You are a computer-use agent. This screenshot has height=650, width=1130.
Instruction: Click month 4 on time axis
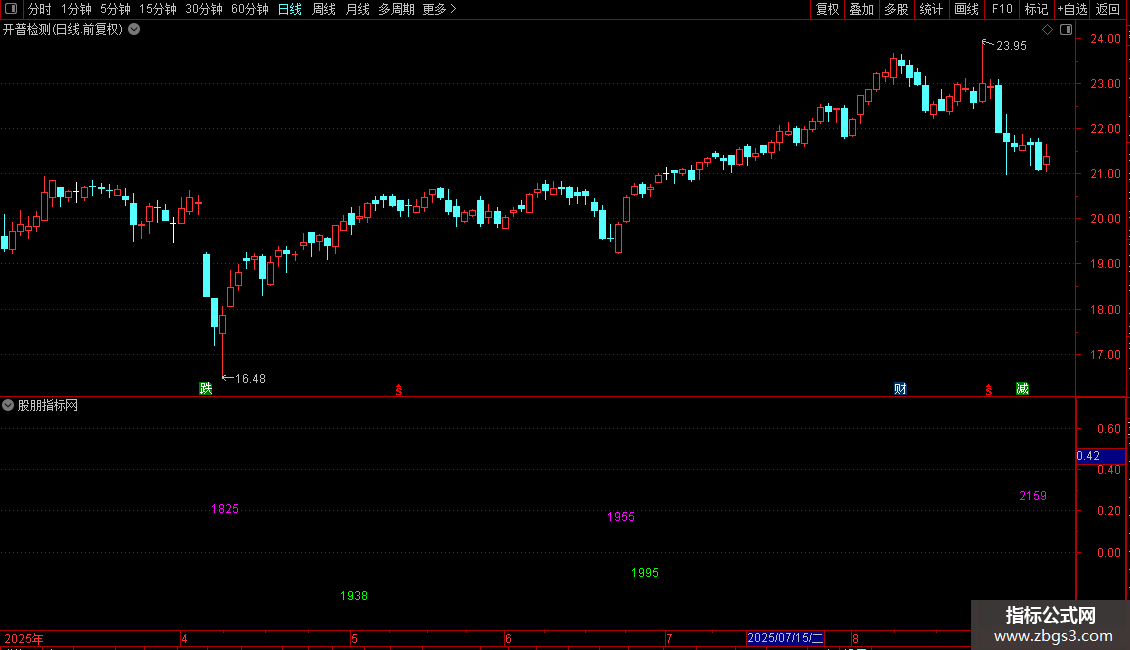click(184, 638)
